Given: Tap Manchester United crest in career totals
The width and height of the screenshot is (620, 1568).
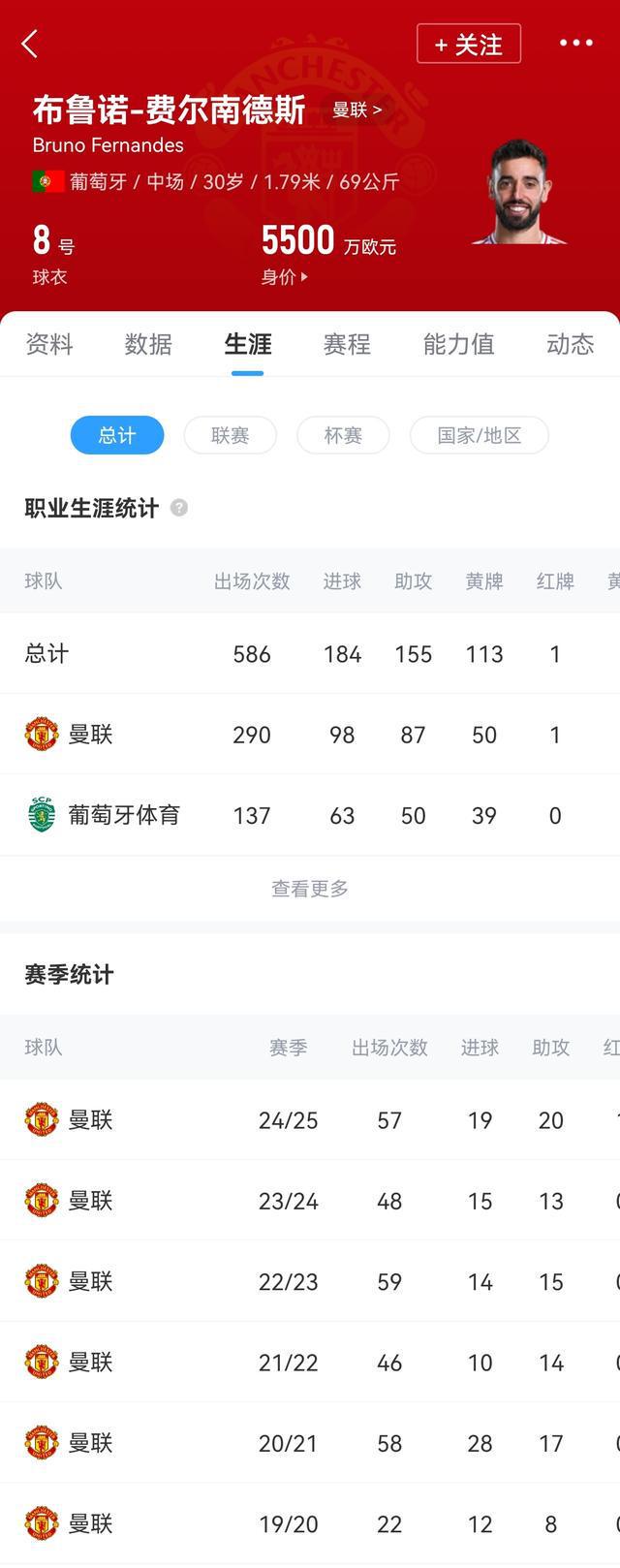Looking at the screenshot, I should pyautogui.click(x=42, y=735).
